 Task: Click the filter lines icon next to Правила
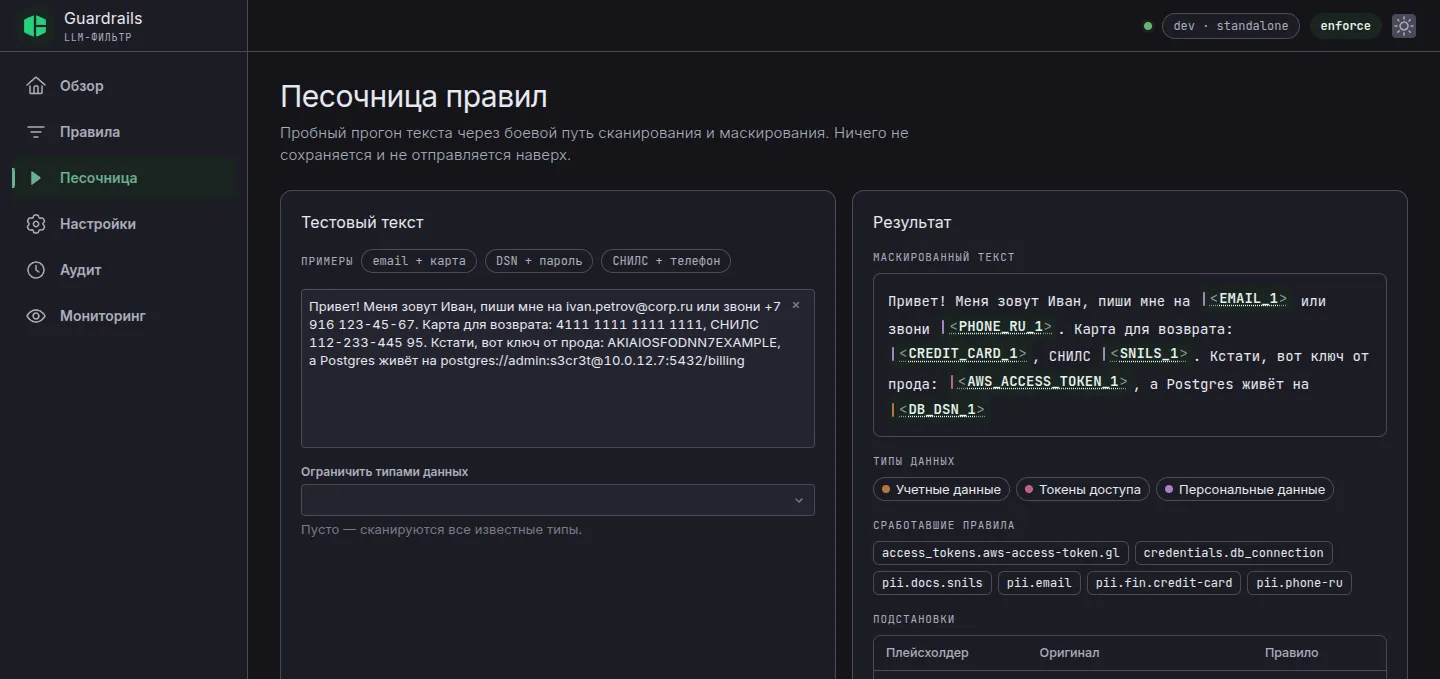[36, 132]
